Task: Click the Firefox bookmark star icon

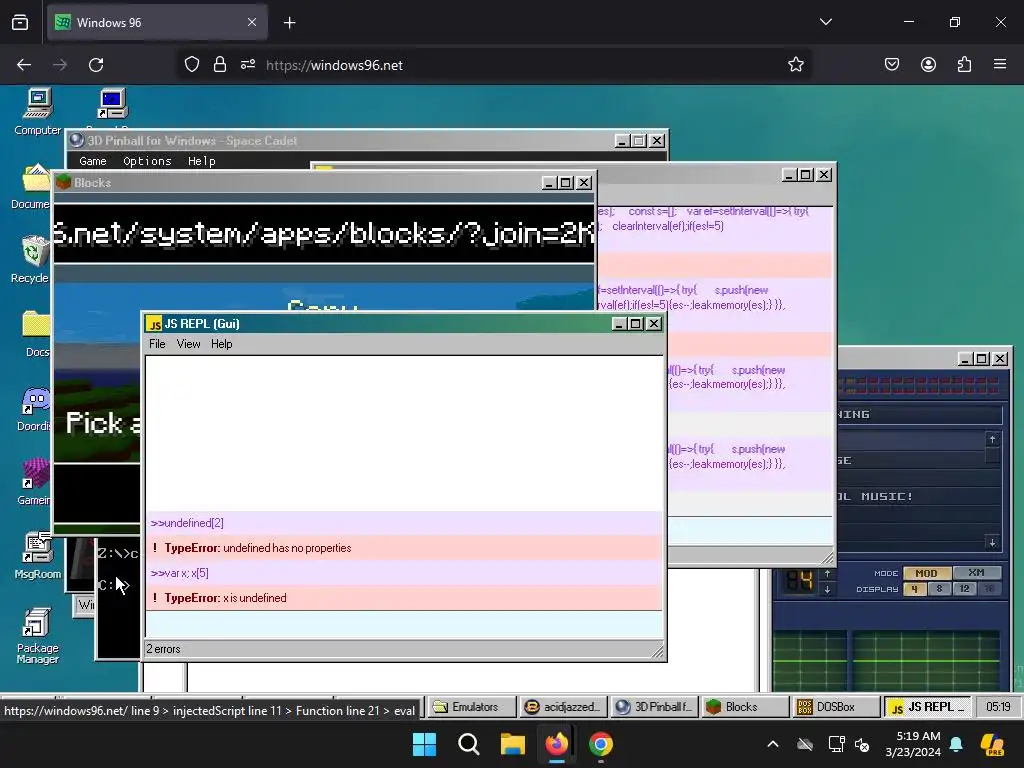Action: click(x=795, y=65)
